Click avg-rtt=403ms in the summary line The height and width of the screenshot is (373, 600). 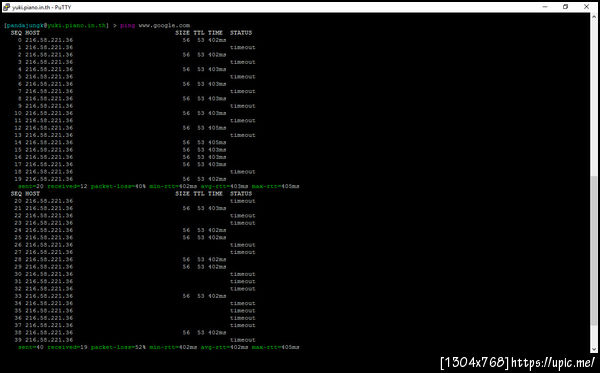tap(224, 186)
